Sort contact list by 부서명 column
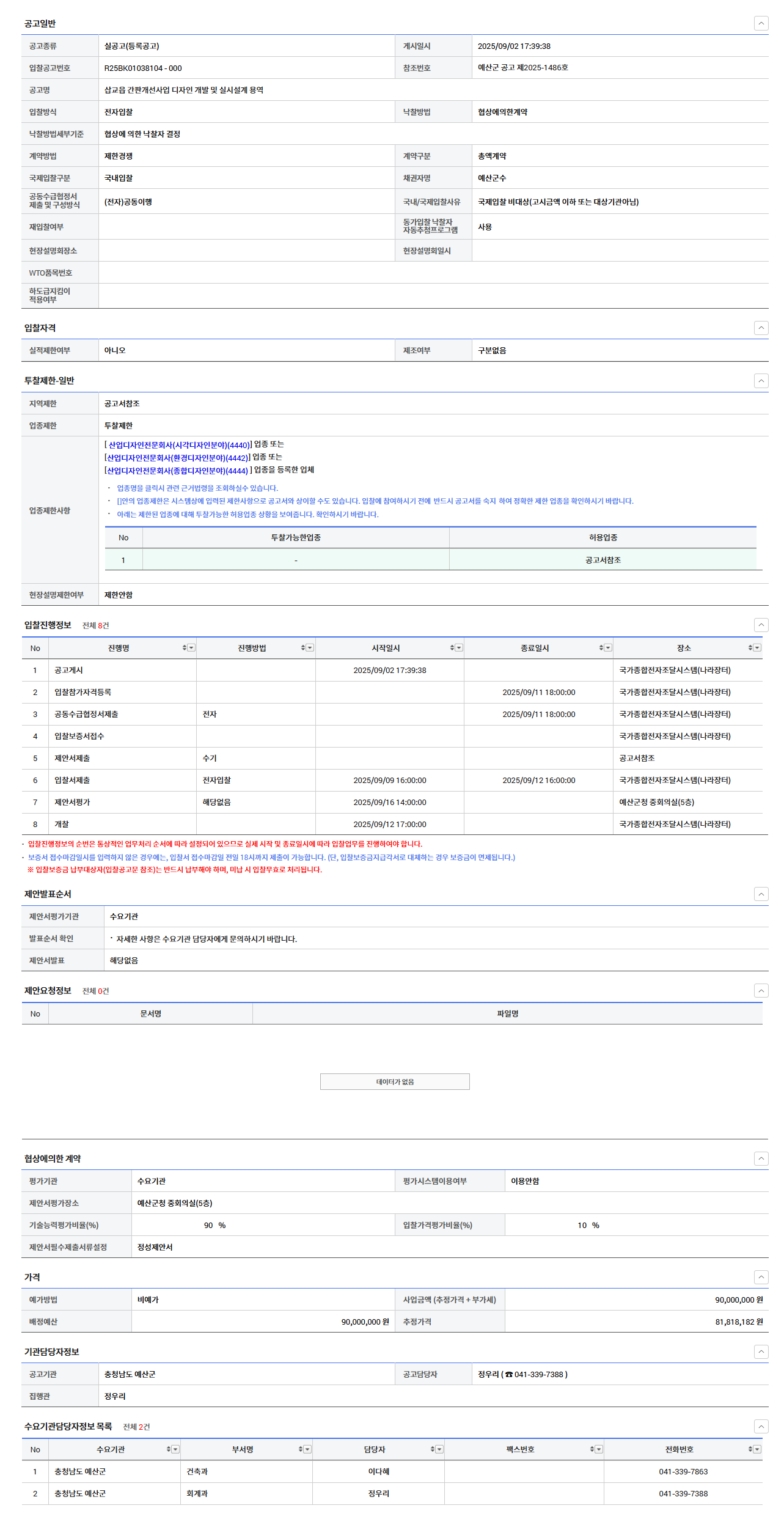The height and width of the screenshot is (1530, 784). (301, 1449)
